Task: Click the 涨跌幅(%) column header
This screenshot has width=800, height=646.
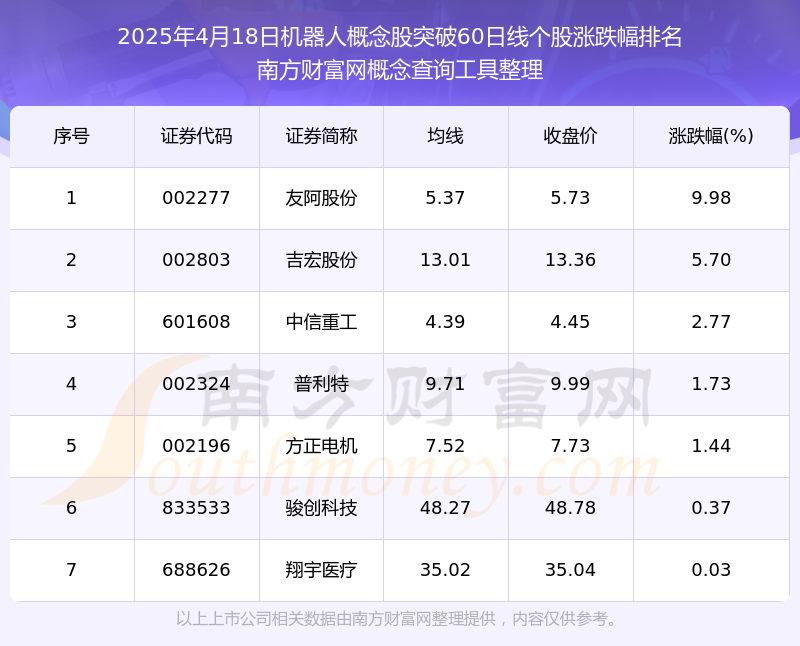Action: coord(711,136)
